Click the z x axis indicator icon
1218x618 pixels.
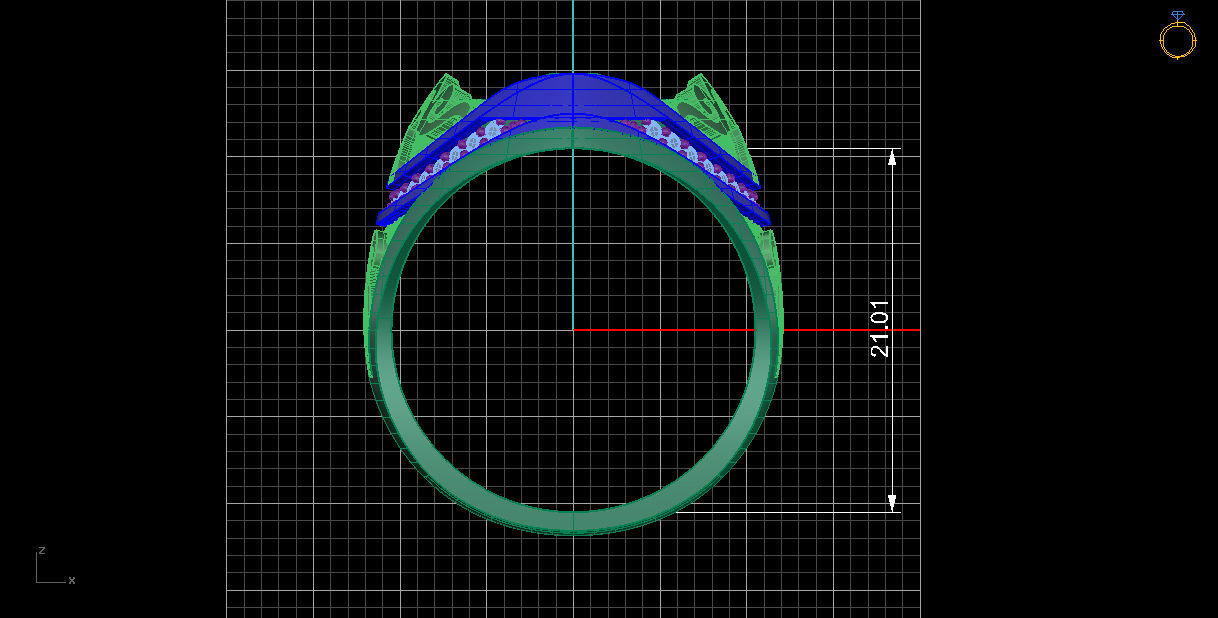pos(55,566)
